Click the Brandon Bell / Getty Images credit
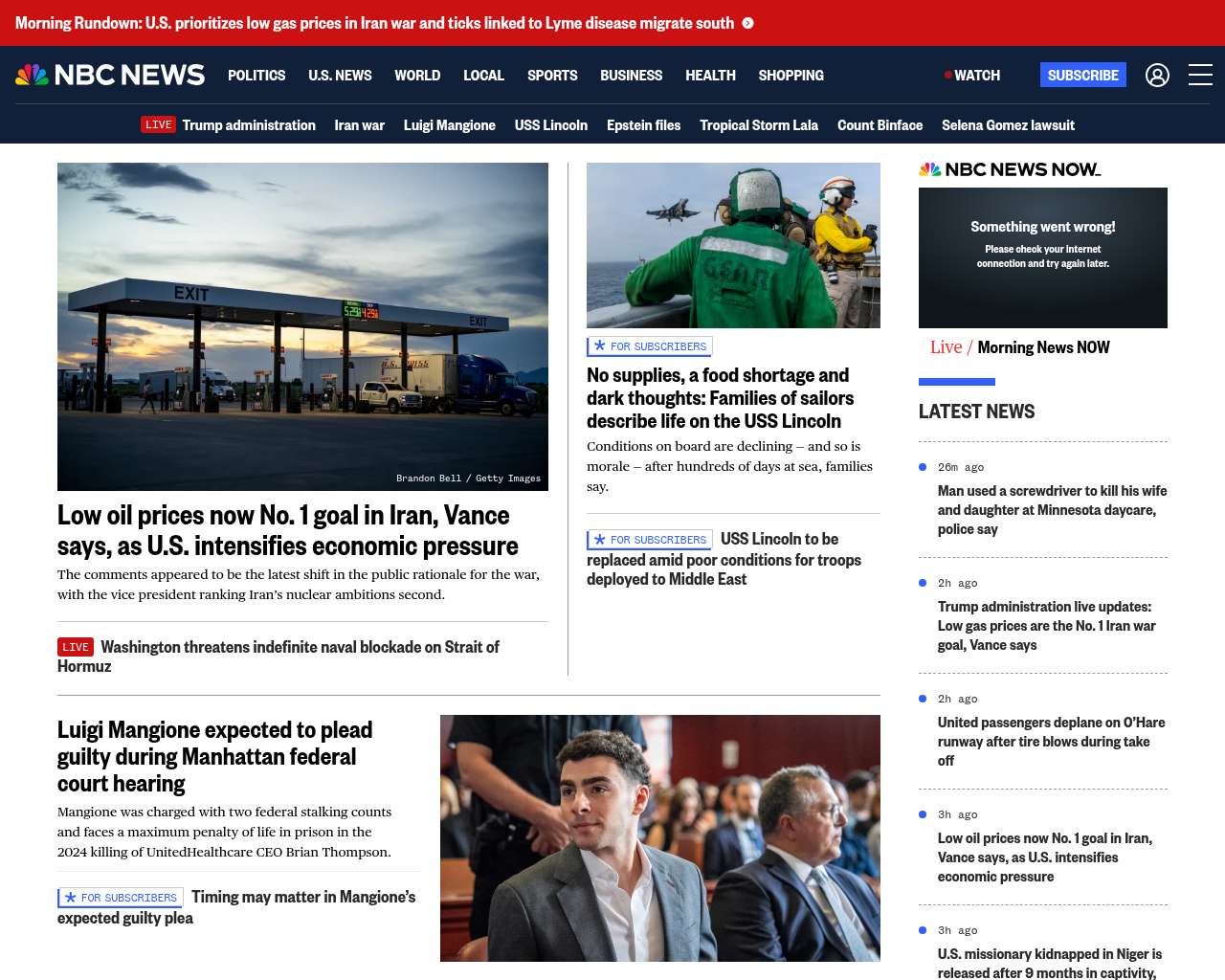This screenshot has height=980, width=1225. point(468,479)
